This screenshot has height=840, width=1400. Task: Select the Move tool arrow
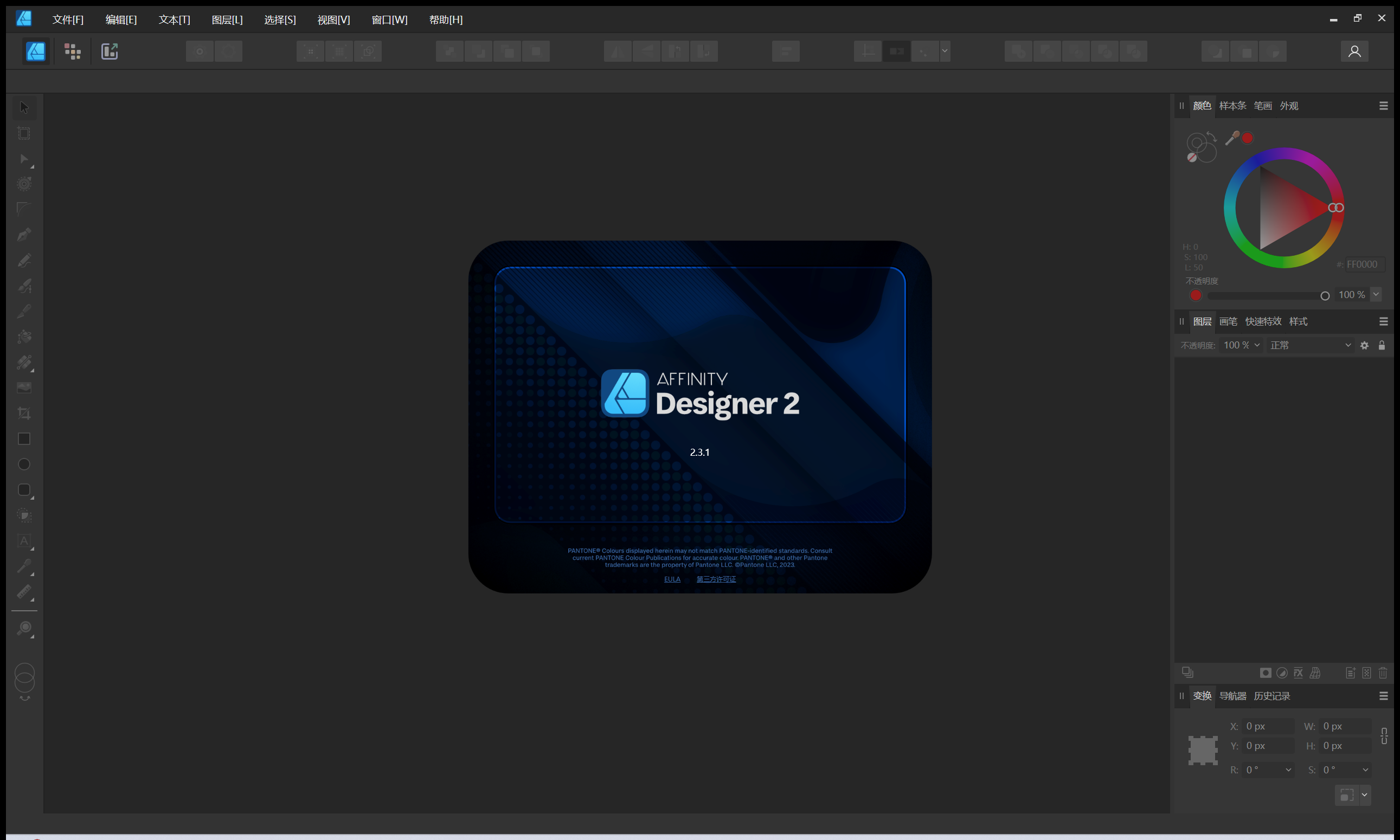[x=24, y=107]
